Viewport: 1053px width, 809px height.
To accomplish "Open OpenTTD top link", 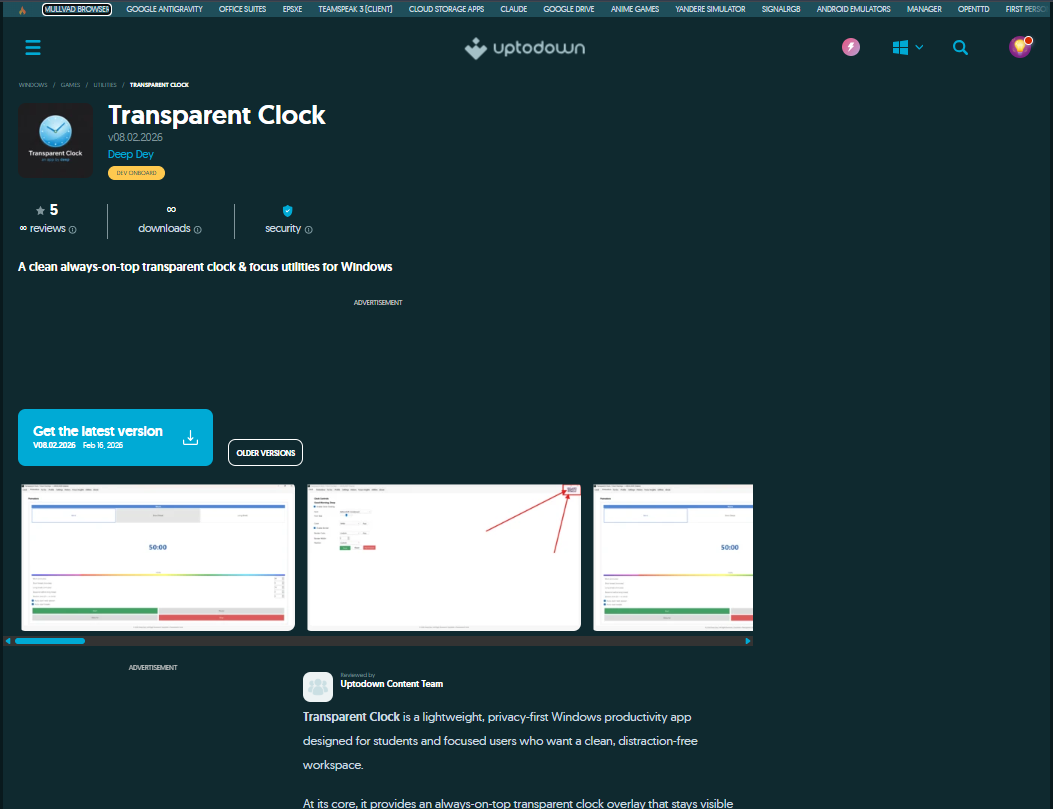I will pyautogui.click(x=973, y=9).
